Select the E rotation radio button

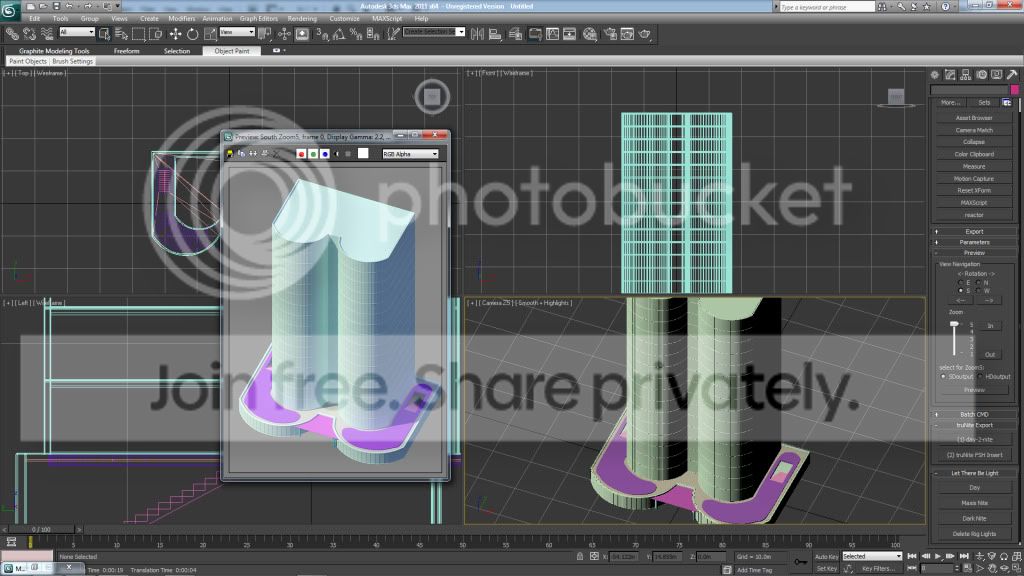tap(960, 283)
